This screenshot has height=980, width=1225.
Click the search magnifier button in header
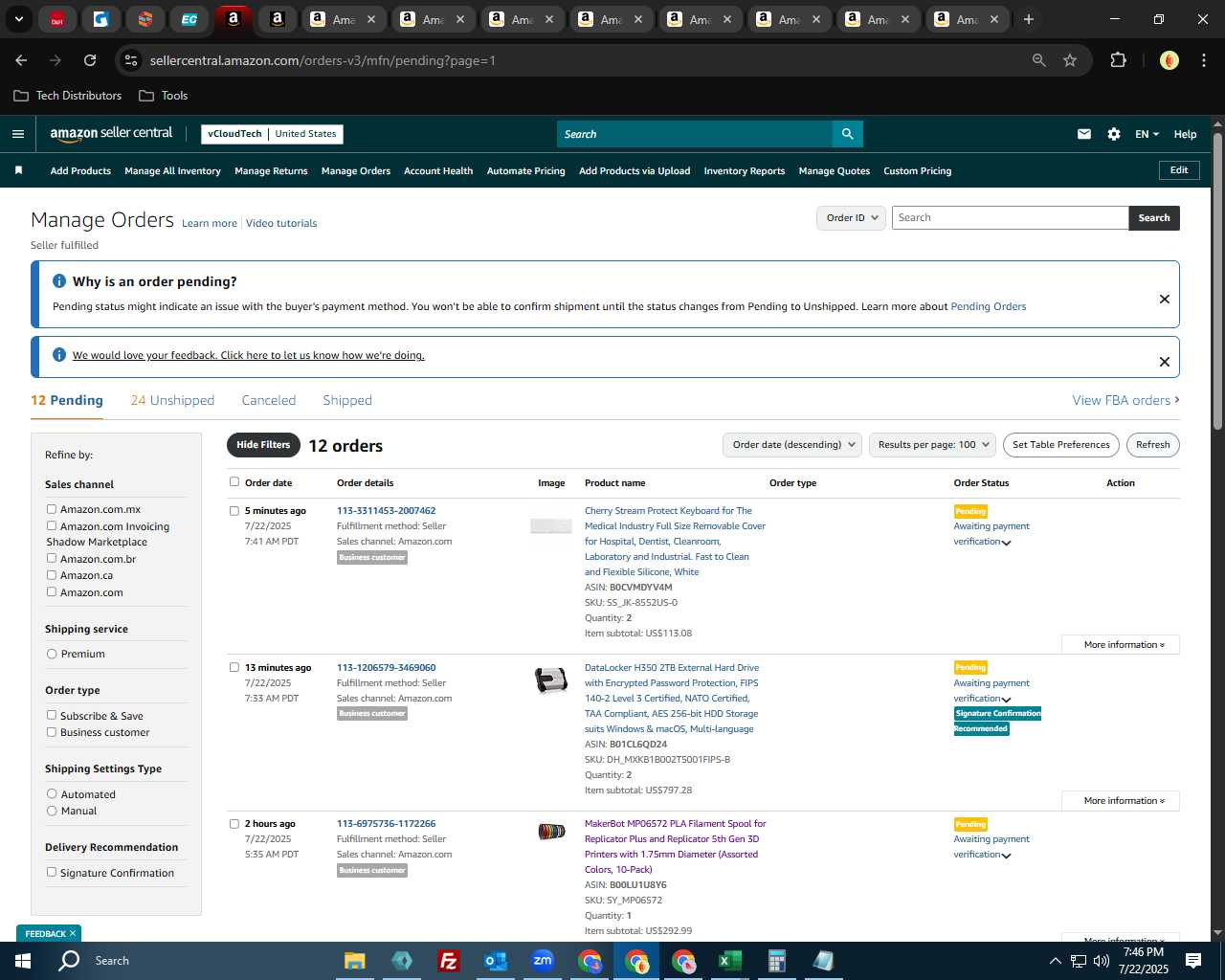tap(847, 134)
